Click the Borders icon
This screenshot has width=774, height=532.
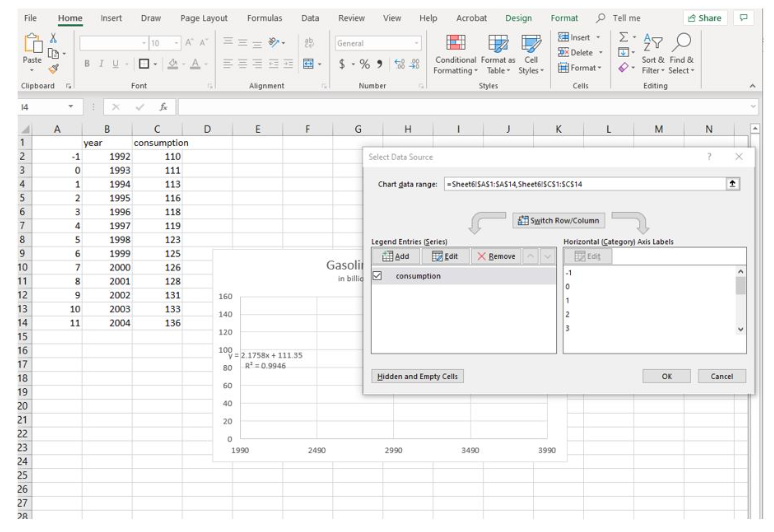tap(144, 64)
